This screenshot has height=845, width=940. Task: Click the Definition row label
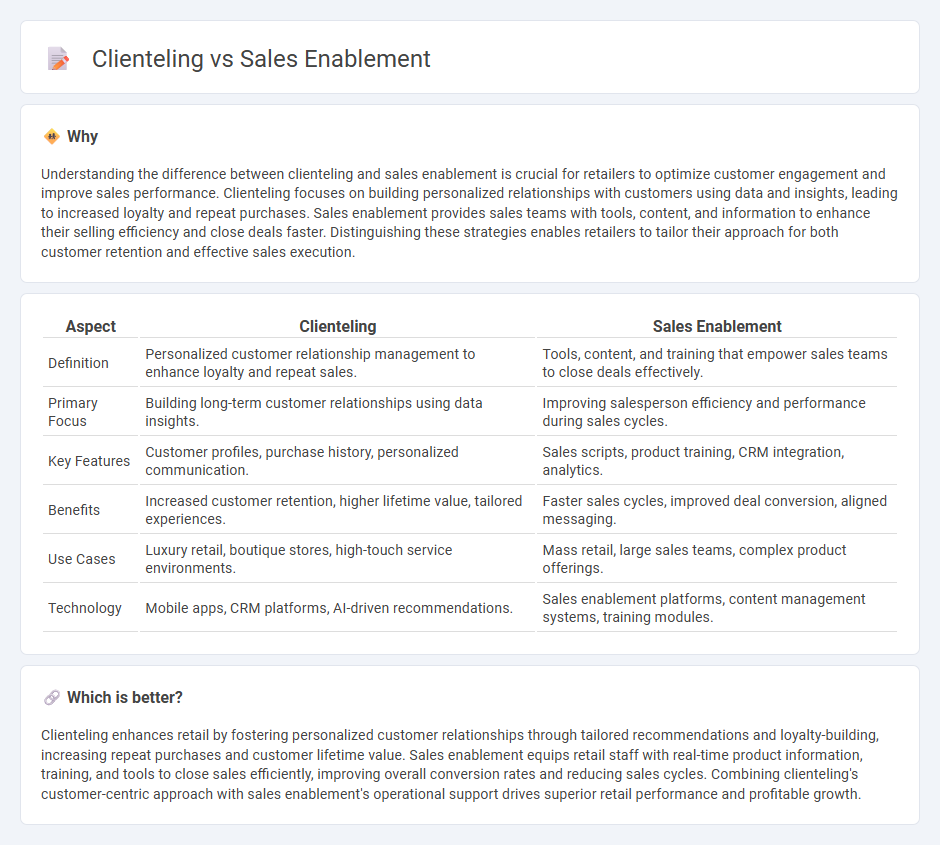tap(79, 363)
